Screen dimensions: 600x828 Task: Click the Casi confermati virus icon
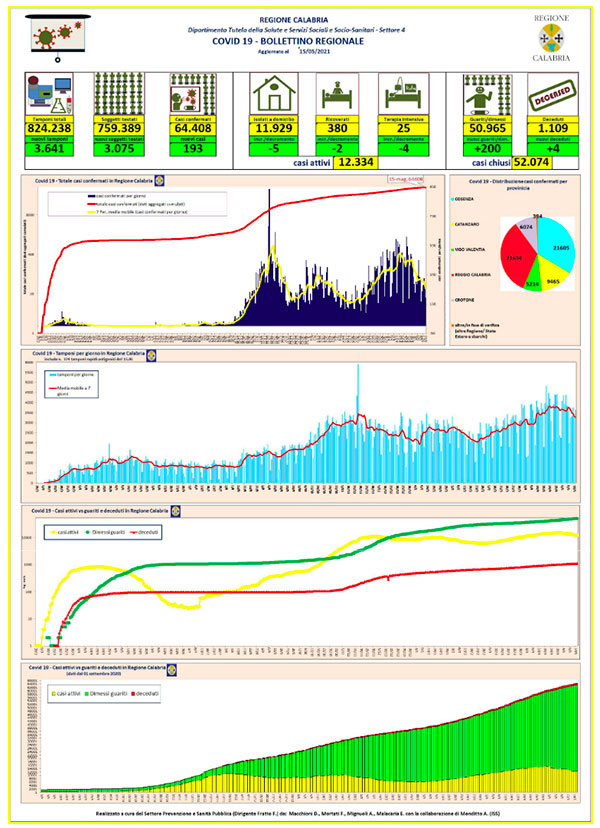(193, 94)
